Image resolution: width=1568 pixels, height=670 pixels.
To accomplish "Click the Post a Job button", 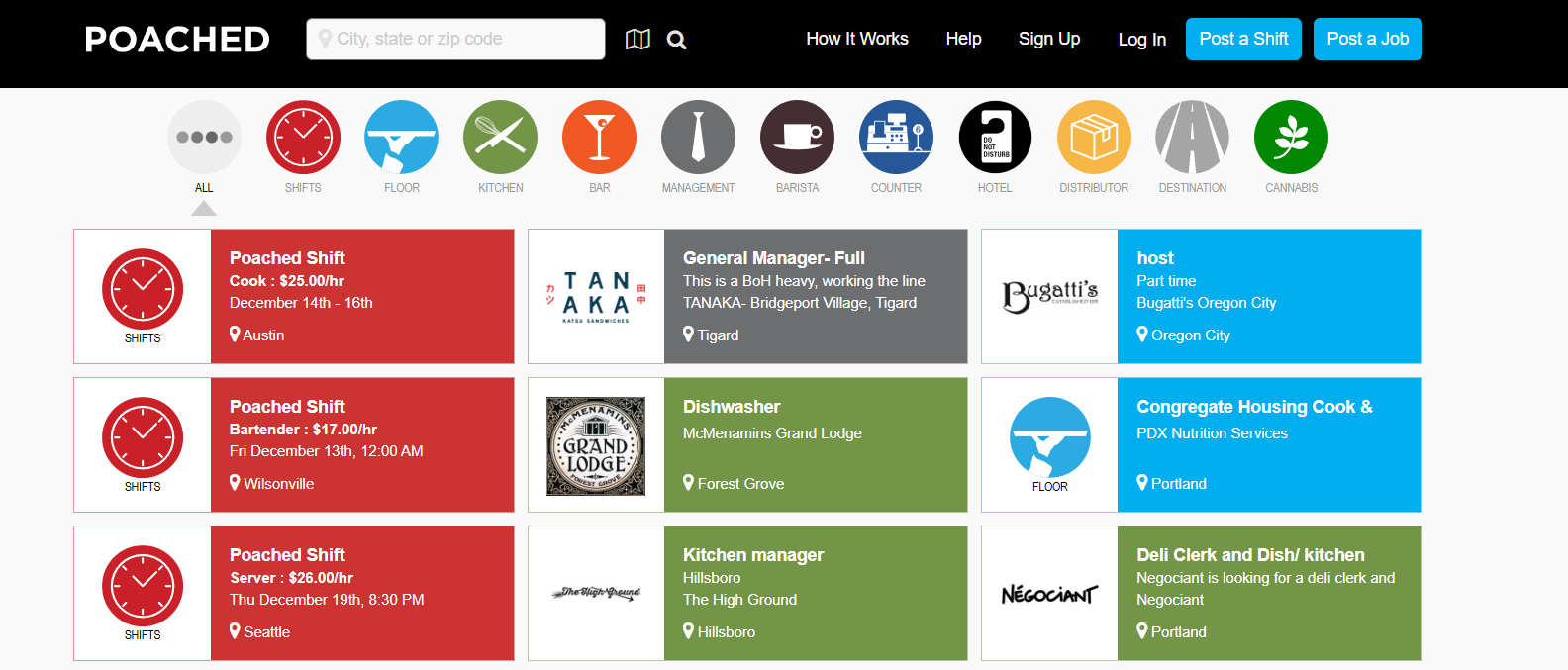I will click(x=1368, y=39).
